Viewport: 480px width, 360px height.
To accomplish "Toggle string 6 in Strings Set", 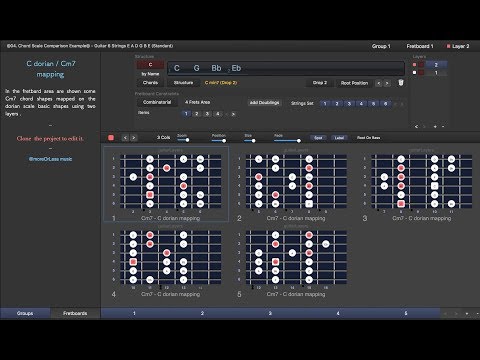I will coord(385,104).
